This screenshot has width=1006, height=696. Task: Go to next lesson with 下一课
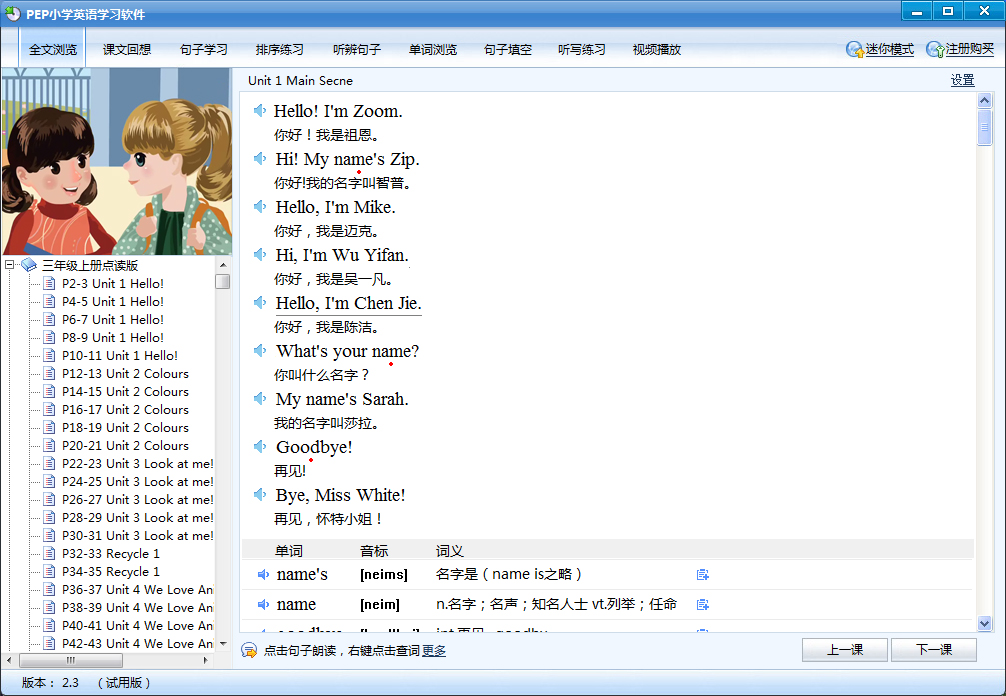click(x=933, y=650)
